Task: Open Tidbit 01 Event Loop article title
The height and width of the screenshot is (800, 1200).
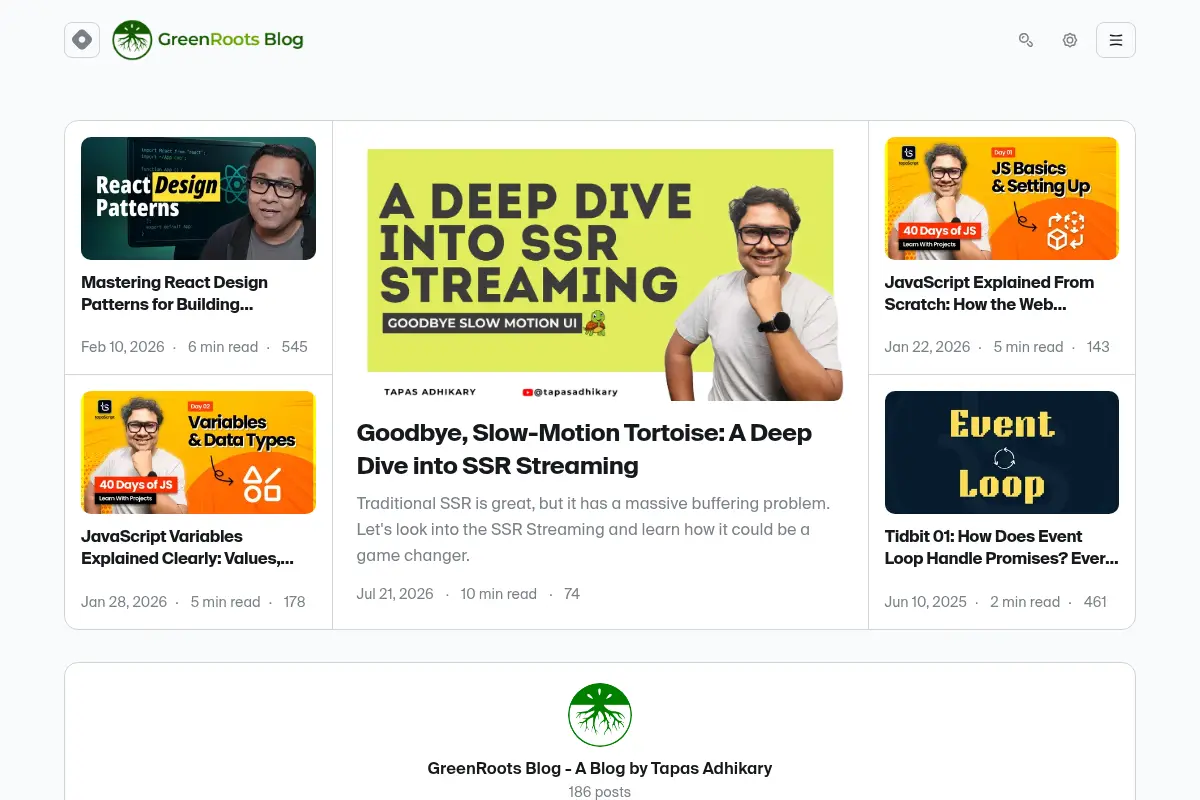Action: pyautogui.click(x=1002, y=547)
